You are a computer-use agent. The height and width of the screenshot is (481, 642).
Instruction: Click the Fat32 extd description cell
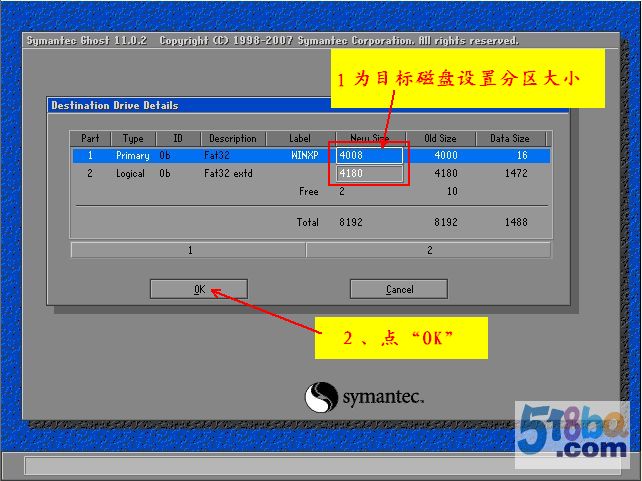point(228,173)
